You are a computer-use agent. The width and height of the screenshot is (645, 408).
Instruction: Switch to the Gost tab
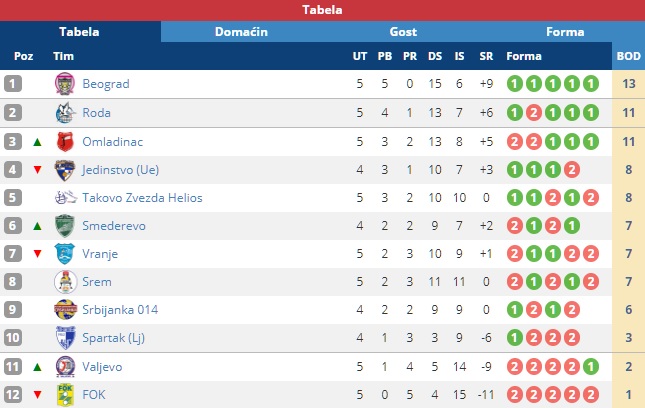[x=403, y=32]
